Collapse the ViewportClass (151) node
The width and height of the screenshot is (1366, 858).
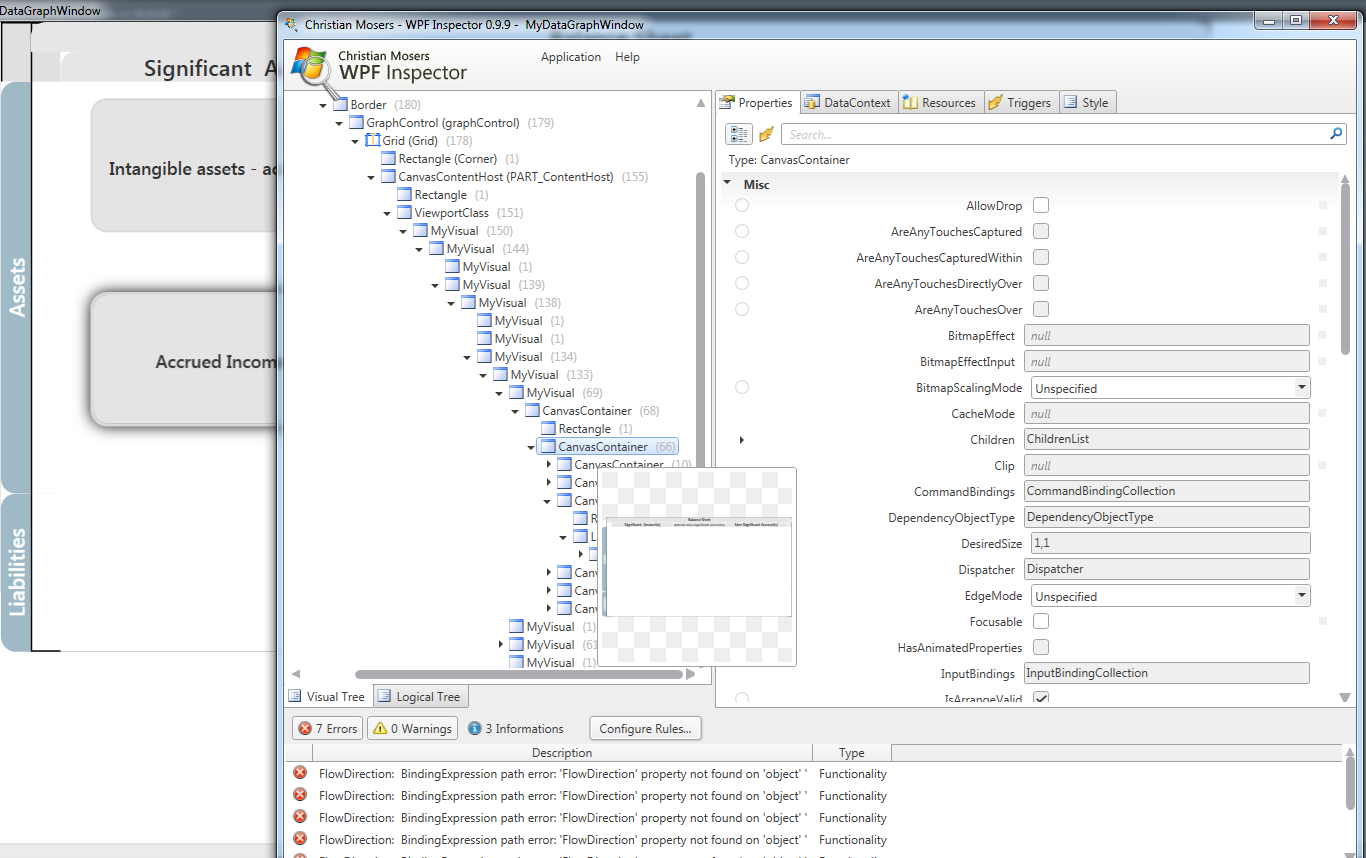[x=387, y=213]
